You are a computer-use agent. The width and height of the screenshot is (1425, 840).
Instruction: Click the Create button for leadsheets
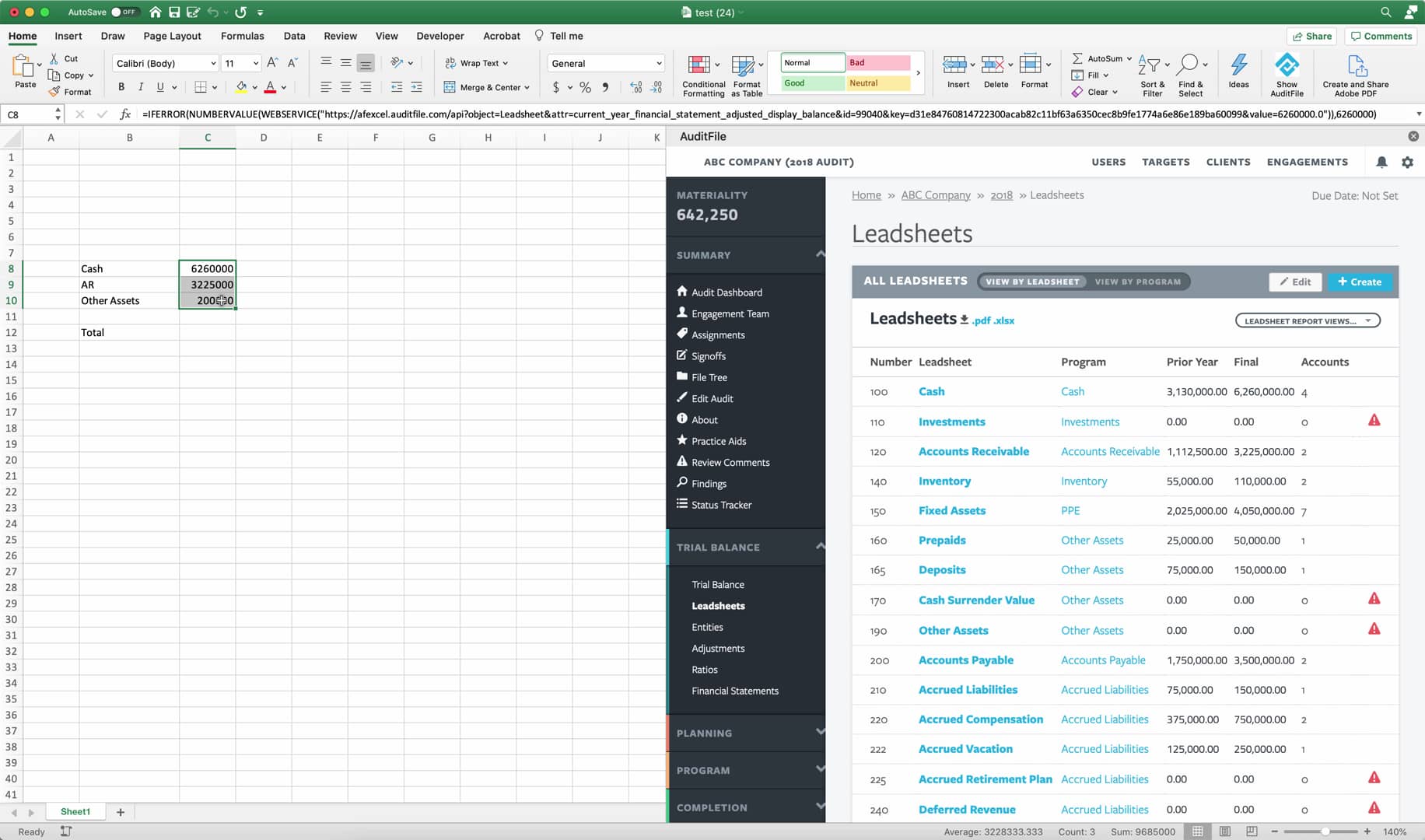click(1360, 282)
